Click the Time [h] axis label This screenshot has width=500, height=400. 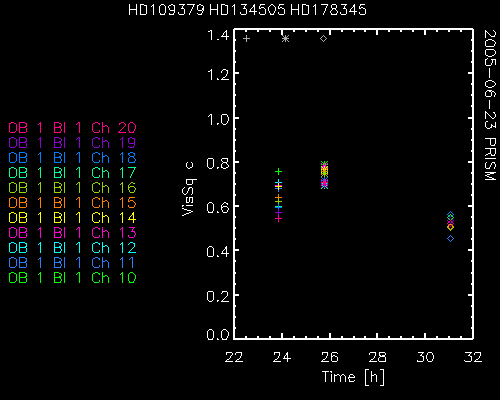coord(353,377)
